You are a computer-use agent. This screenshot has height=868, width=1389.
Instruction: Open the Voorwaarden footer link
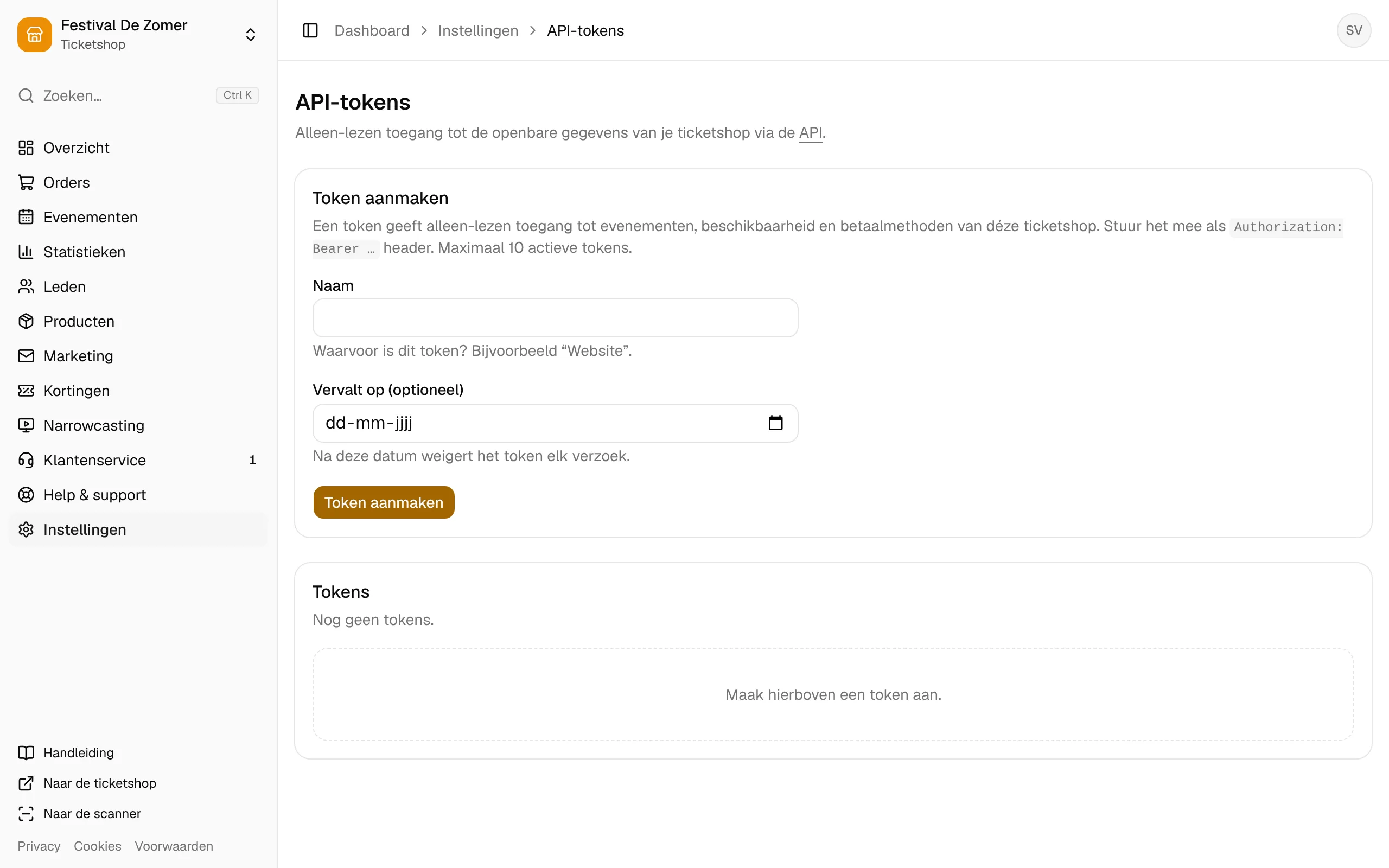[x=174, y=846]
